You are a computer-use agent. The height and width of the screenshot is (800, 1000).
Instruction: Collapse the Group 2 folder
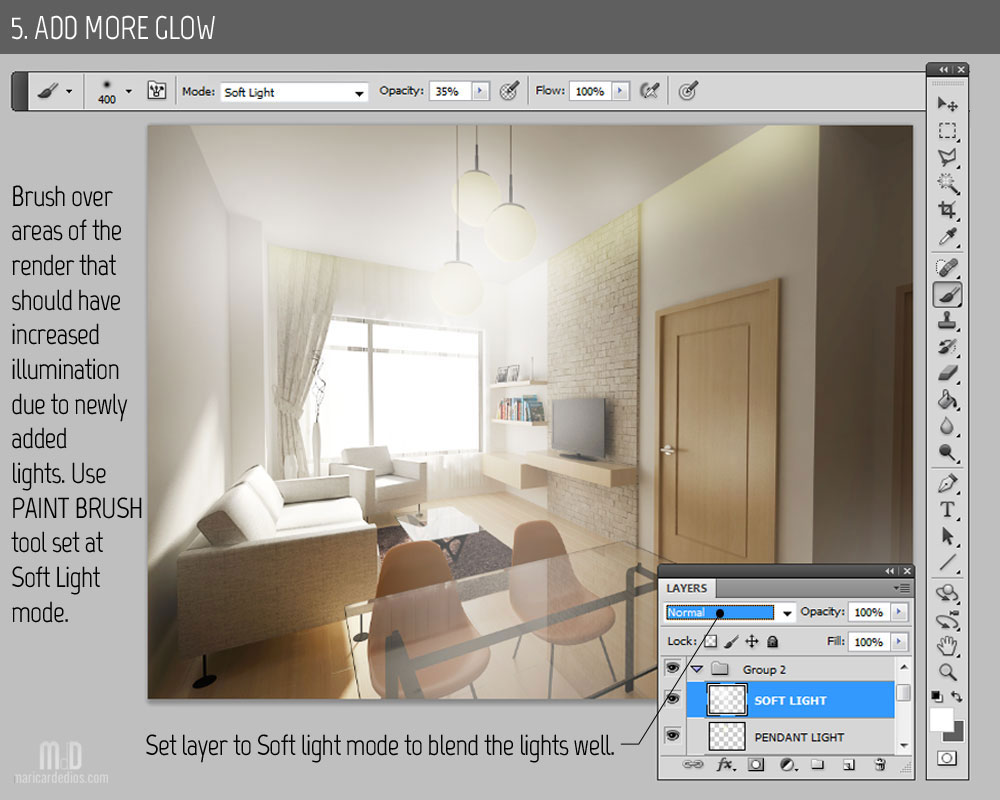pos(697,669)
